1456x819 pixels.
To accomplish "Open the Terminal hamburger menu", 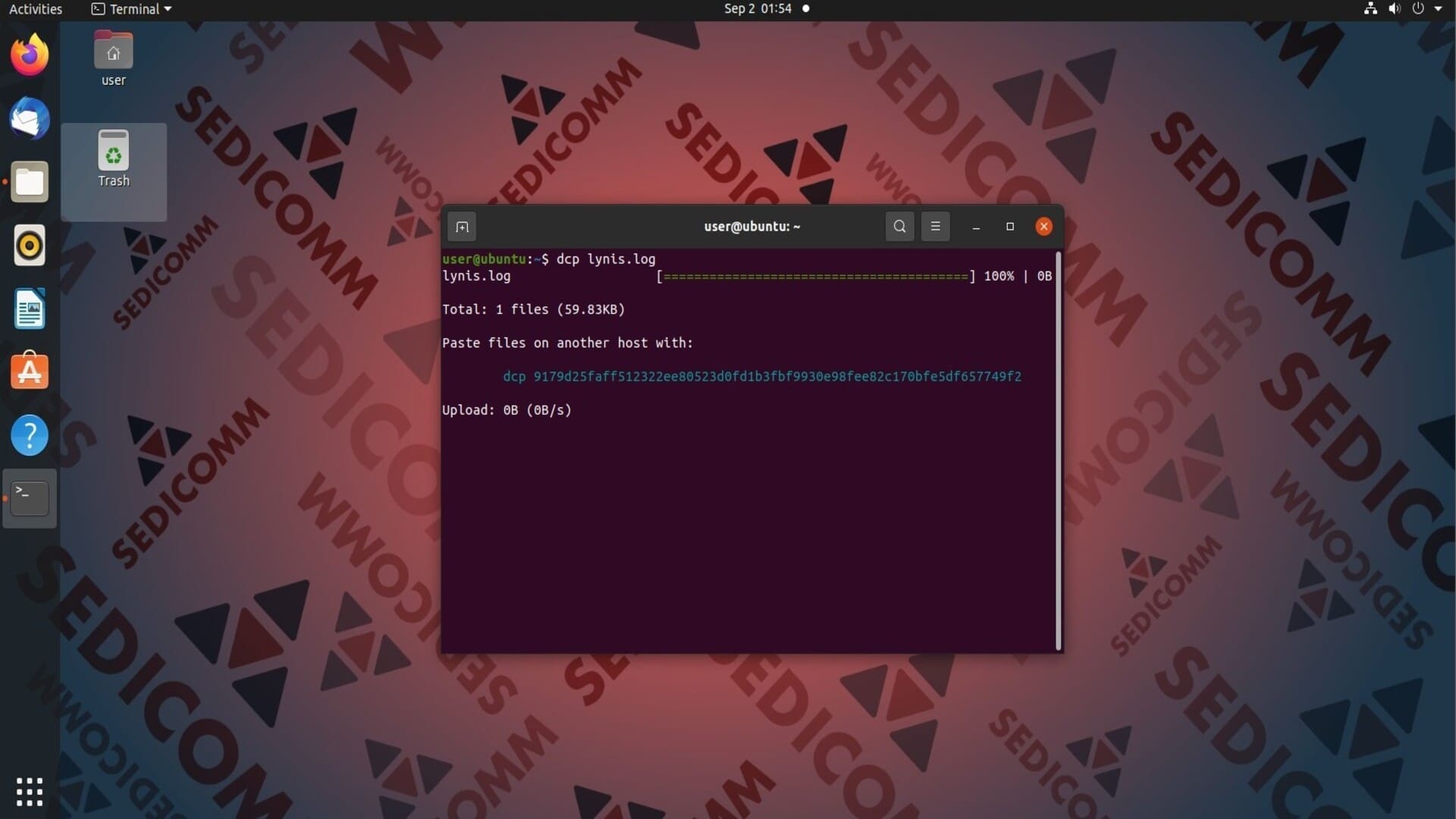I will tap(935, 226).
